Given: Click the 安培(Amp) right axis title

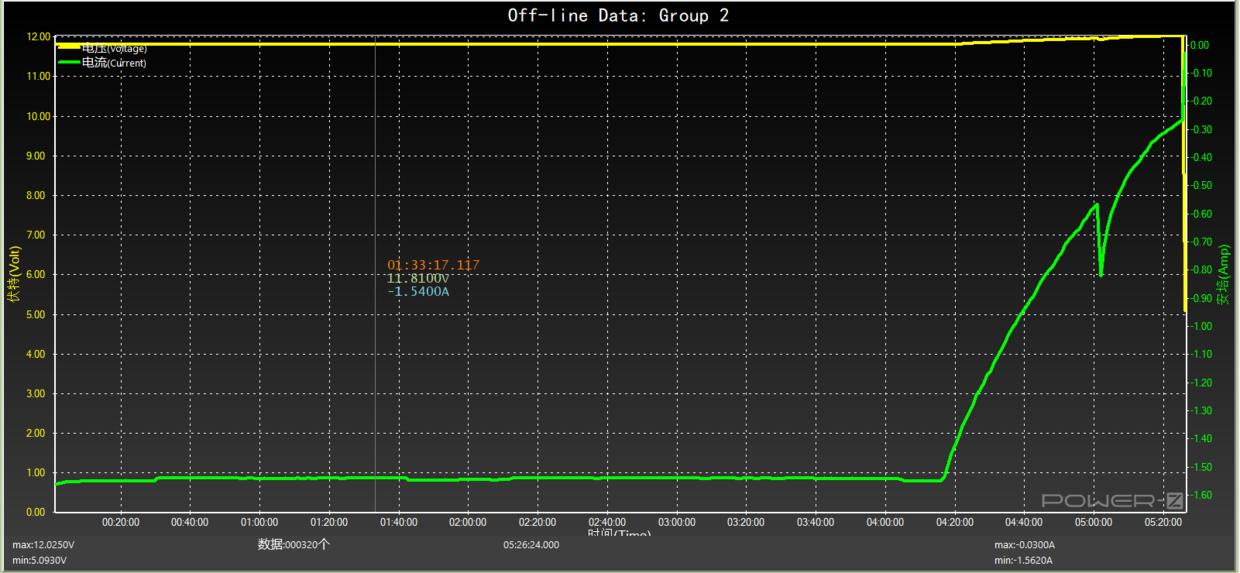Looking at the screenshot, I should coord(1226,272).
